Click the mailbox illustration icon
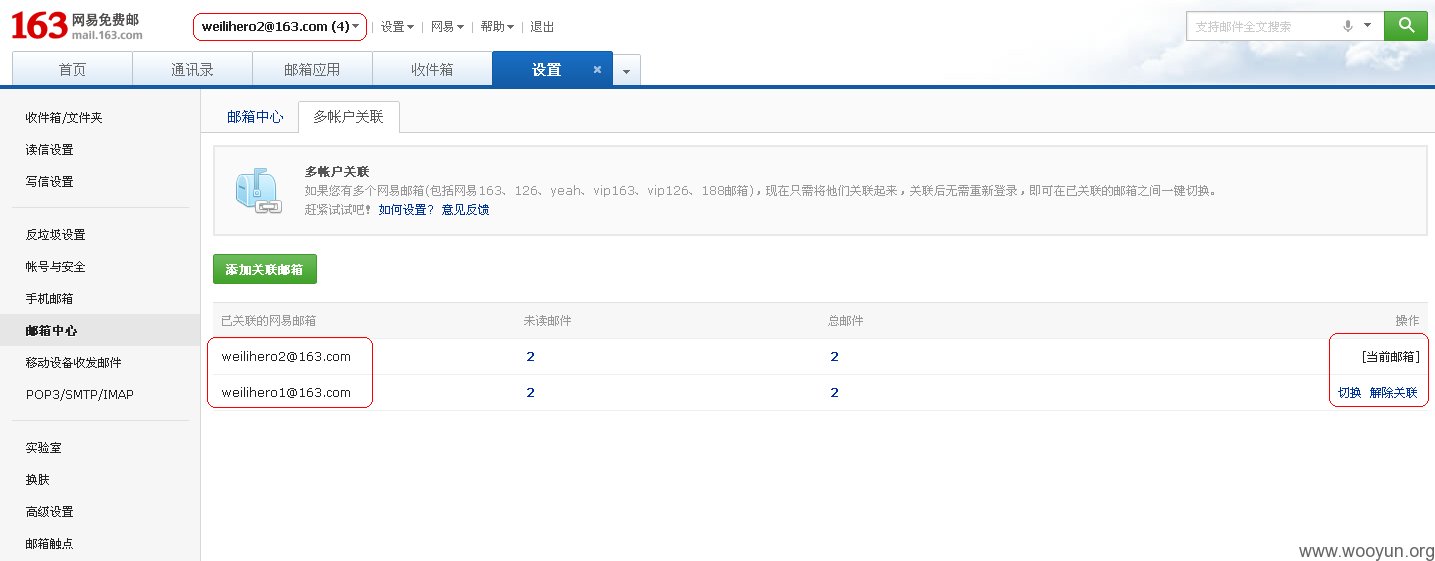Screen dimensions: 1435x561 point(258,190)
